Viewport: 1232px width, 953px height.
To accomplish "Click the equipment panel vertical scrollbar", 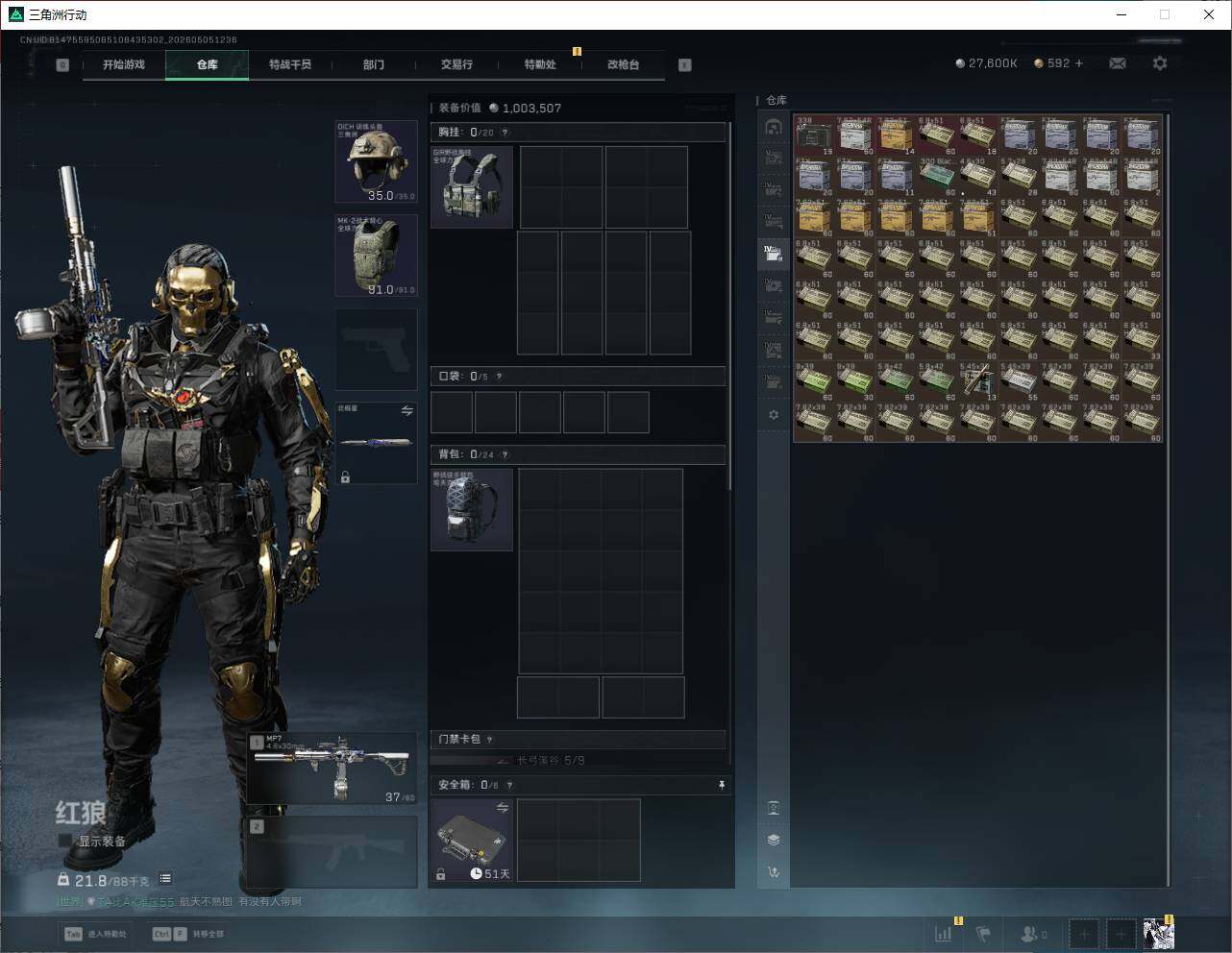I will (x=730, y=307).
